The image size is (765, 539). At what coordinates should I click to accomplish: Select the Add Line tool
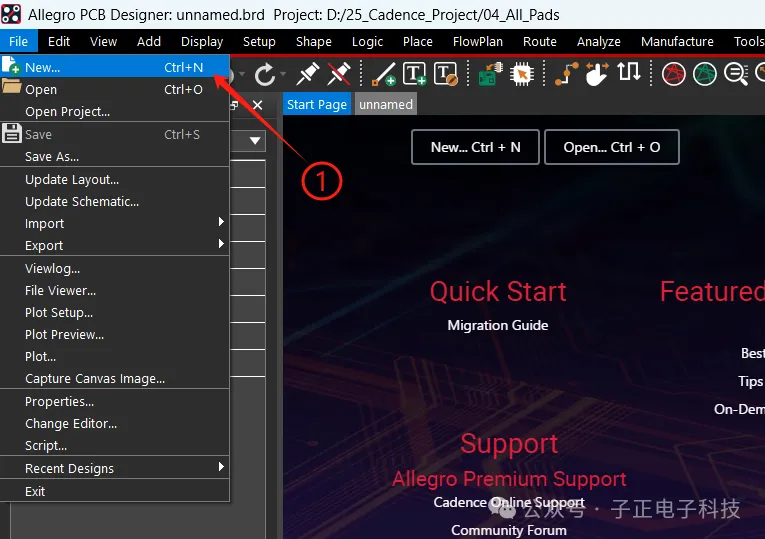point(383,74)
